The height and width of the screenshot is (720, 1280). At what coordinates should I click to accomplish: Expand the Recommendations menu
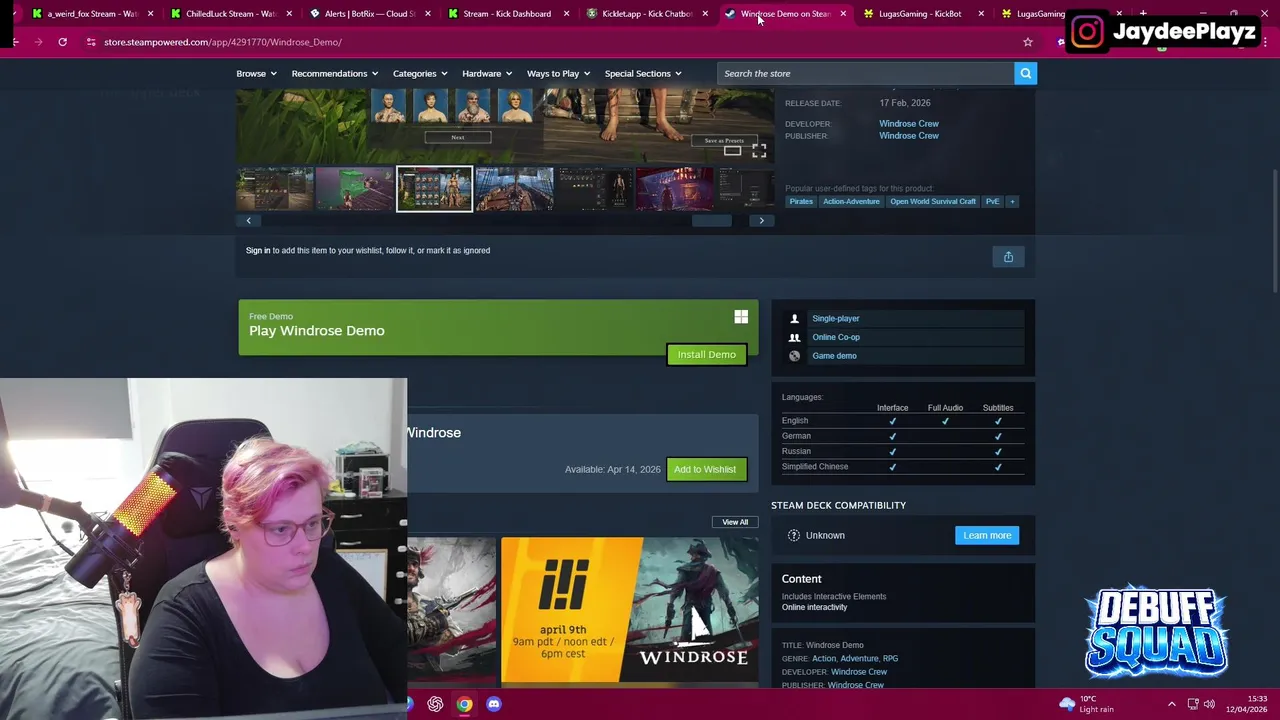[x=335, y=73]
